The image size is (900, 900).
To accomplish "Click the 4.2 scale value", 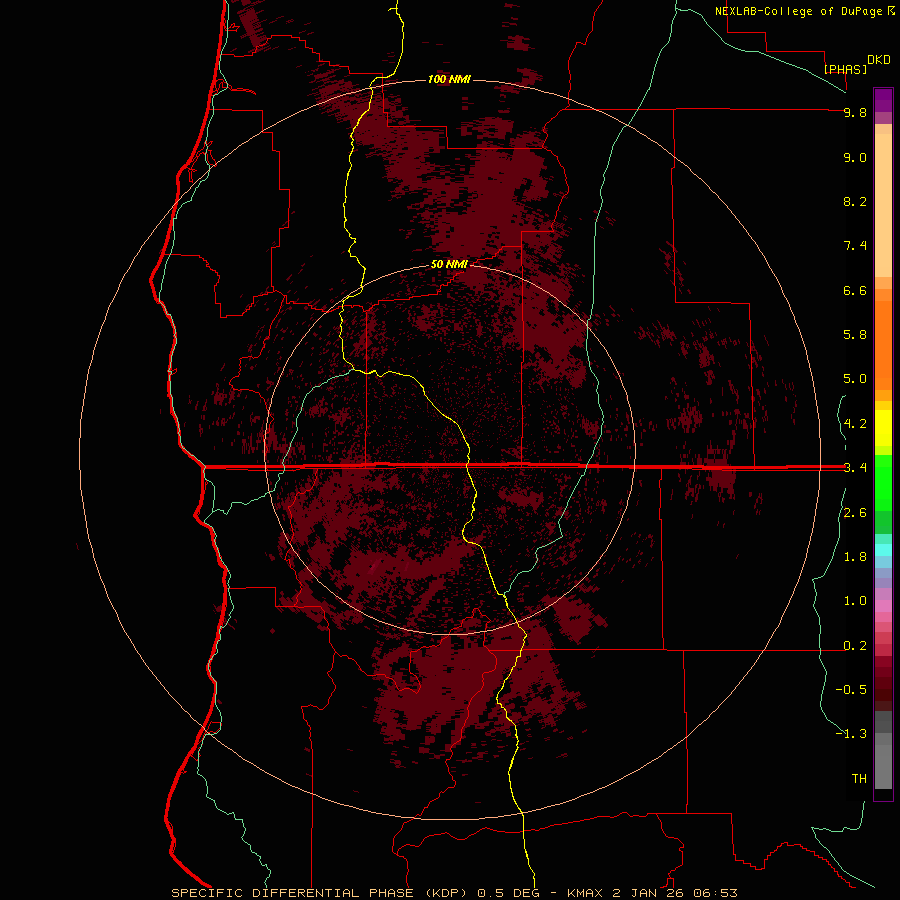I will pos(855,424).
